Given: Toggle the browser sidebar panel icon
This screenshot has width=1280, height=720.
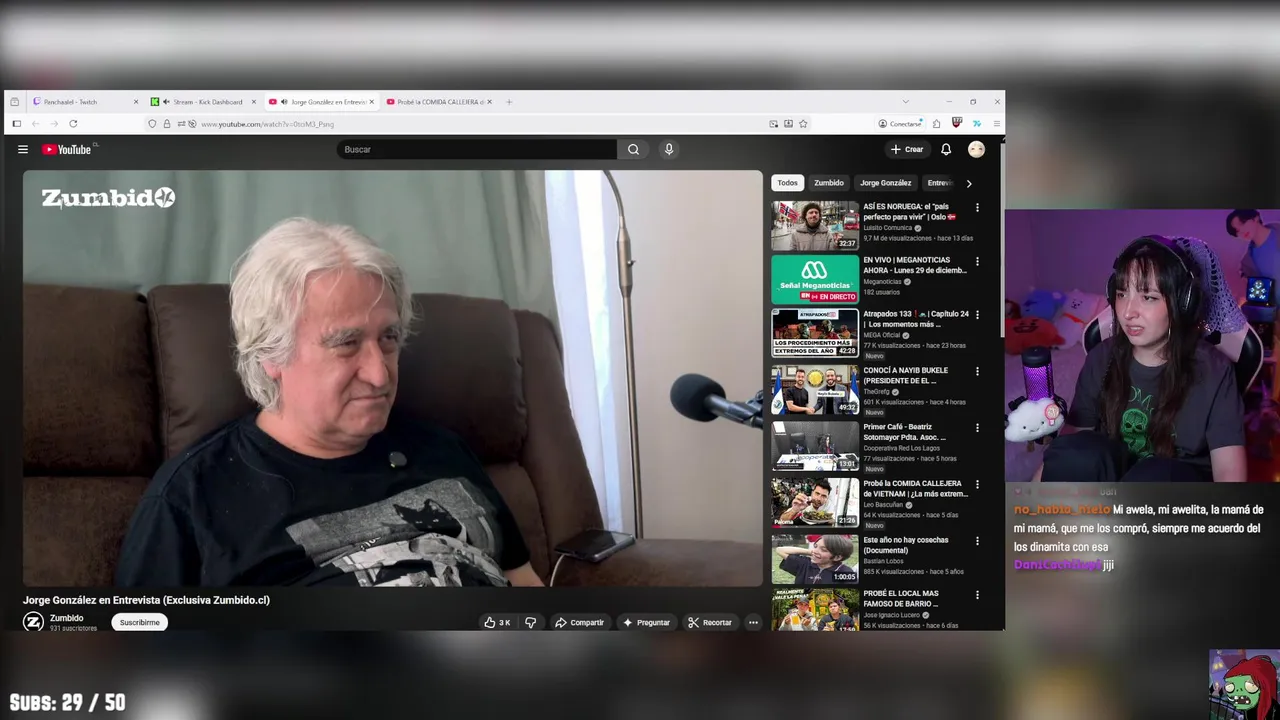Looking at the screenshot, I should (x=16, y=124).
